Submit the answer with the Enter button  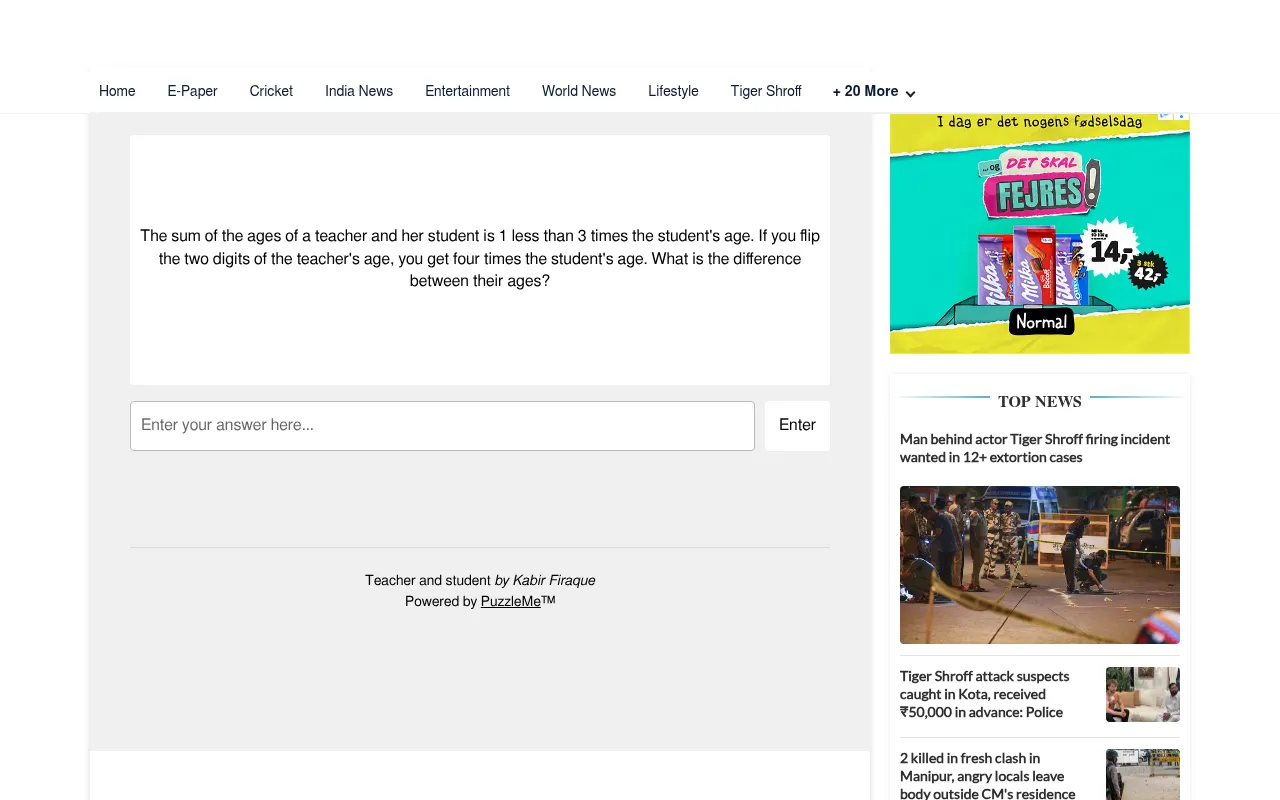797,426
